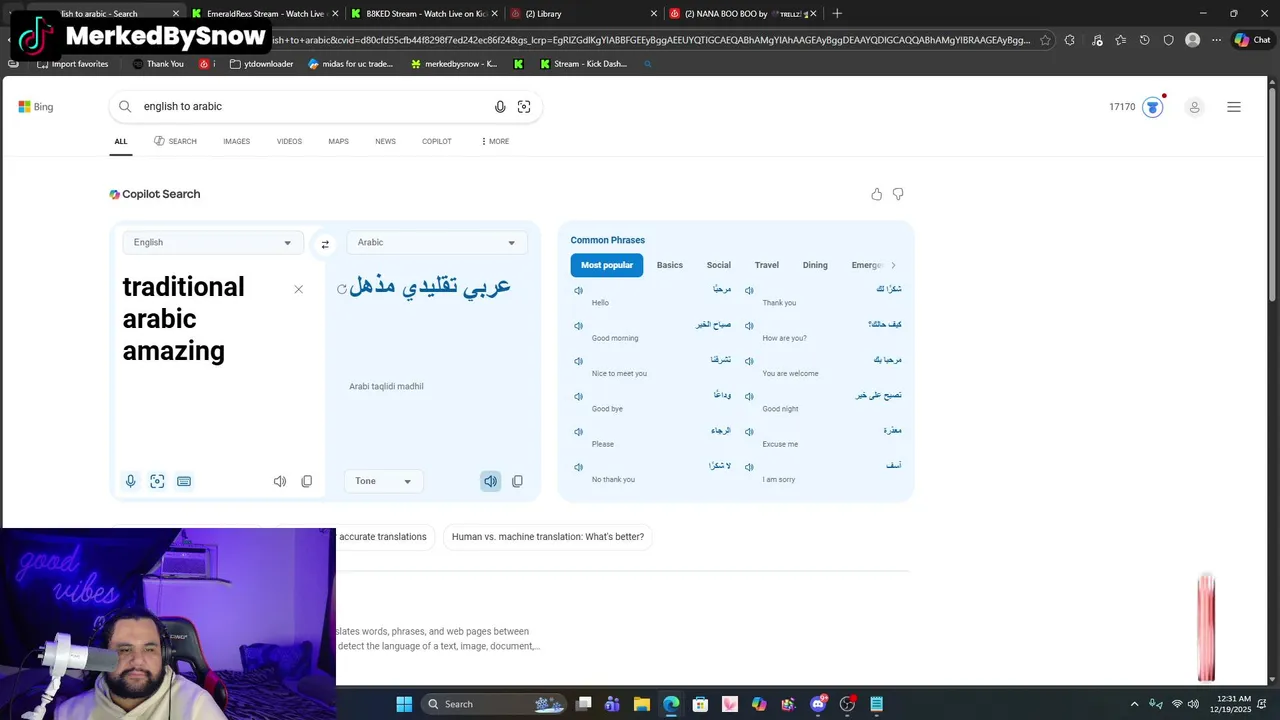Play pronunciation for the Good night phrase
The width and height of the screenshot is (1280, 720).
click(749, 396)
